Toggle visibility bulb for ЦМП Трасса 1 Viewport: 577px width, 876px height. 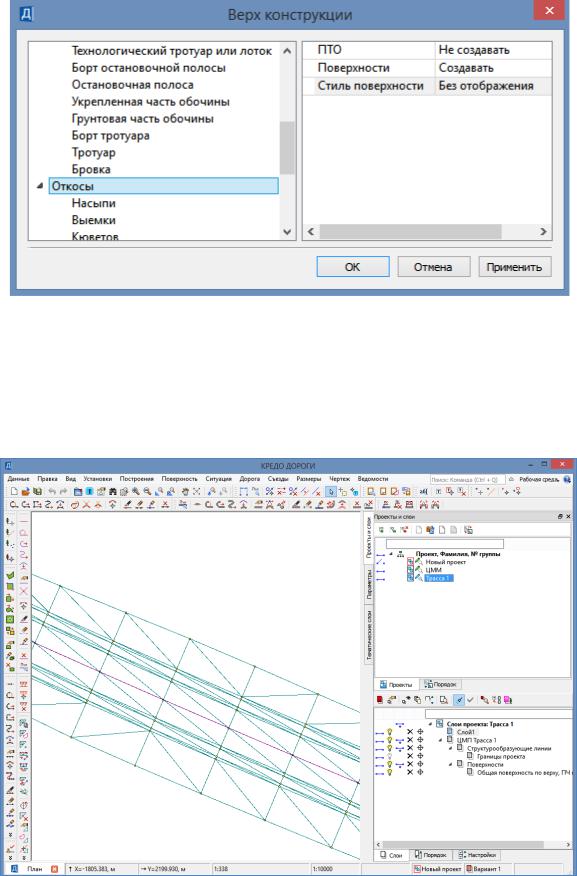click(x=389, y=740)
